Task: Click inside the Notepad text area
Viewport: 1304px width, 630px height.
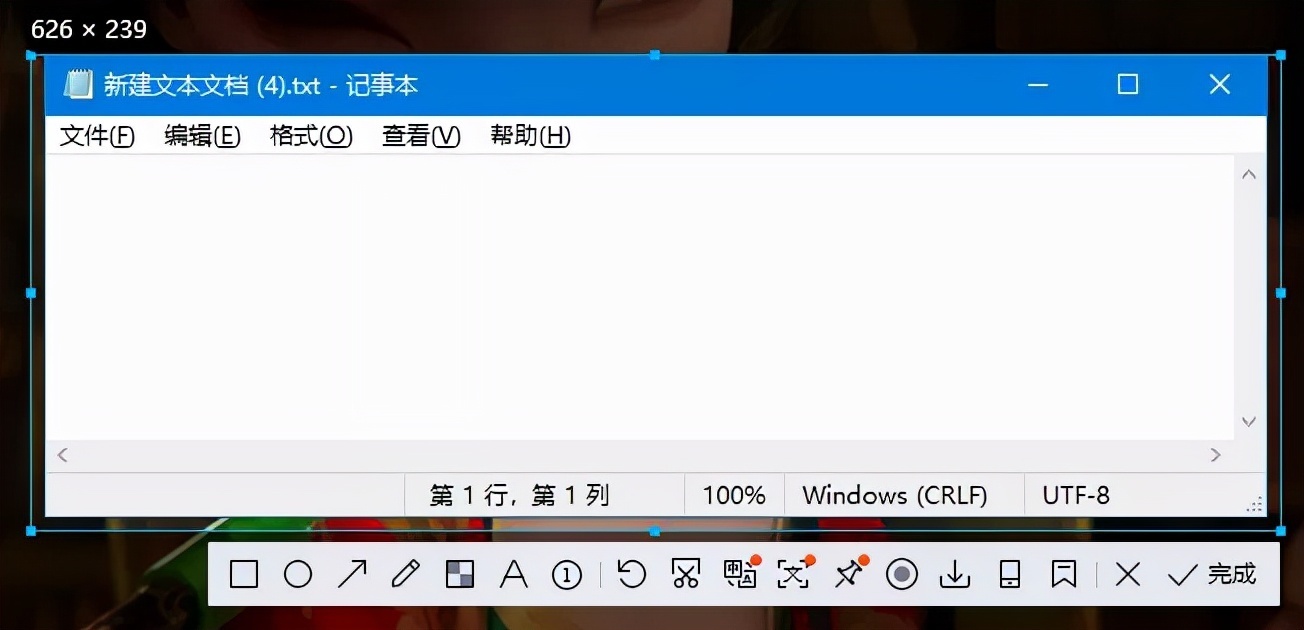Action: click(x=639, y=297)
